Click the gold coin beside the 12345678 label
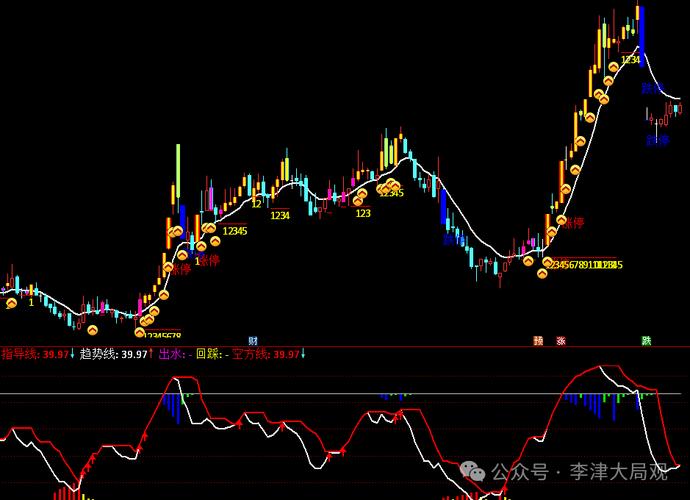 (x=139, y=333)
